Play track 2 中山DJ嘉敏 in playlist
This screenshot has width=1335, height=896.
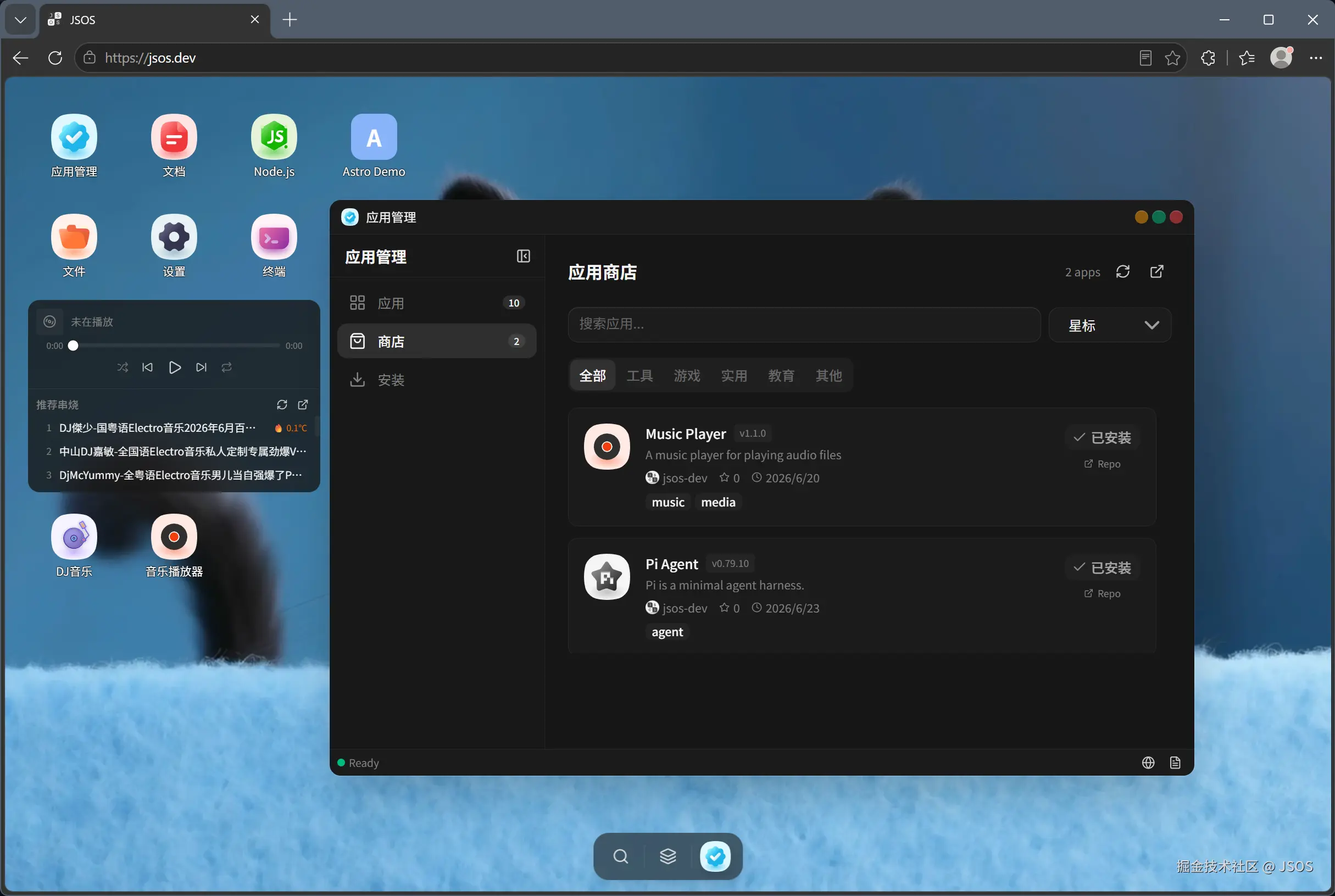(175, 452)
